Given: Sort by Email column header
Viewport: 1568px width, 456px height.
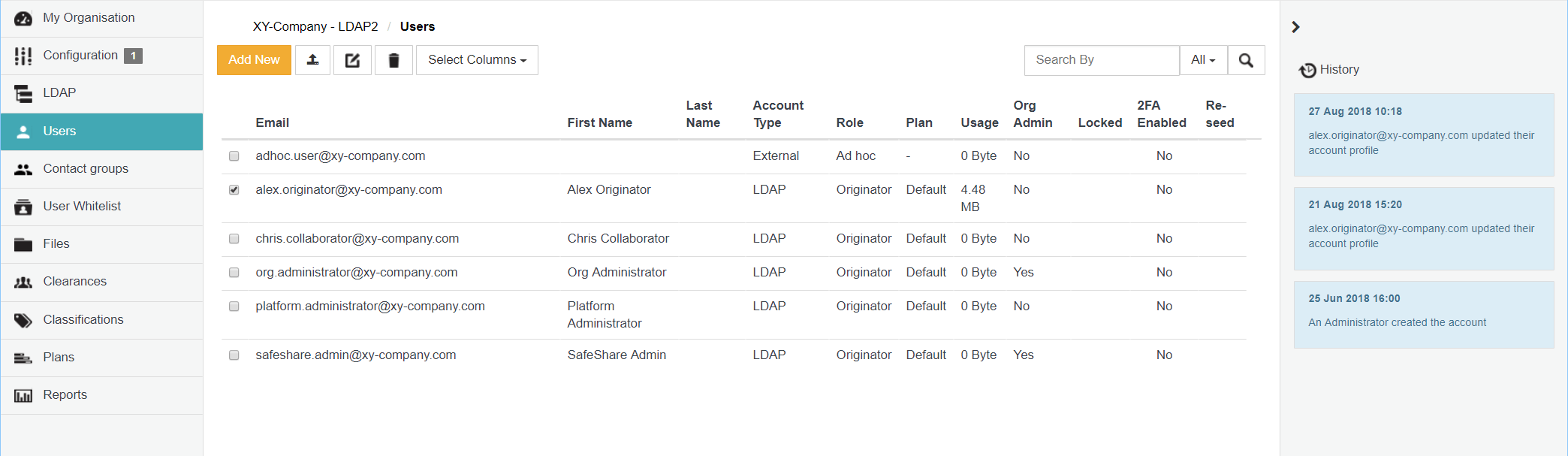Looking at the screenshot, I should (x=272, y=123).
